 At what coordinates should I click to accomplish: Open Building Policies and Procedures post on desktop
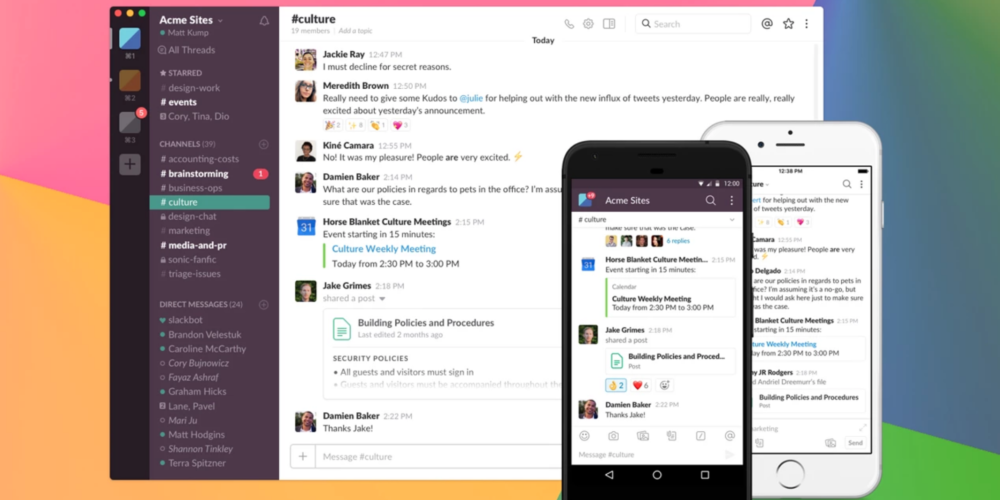coord(426,323)
